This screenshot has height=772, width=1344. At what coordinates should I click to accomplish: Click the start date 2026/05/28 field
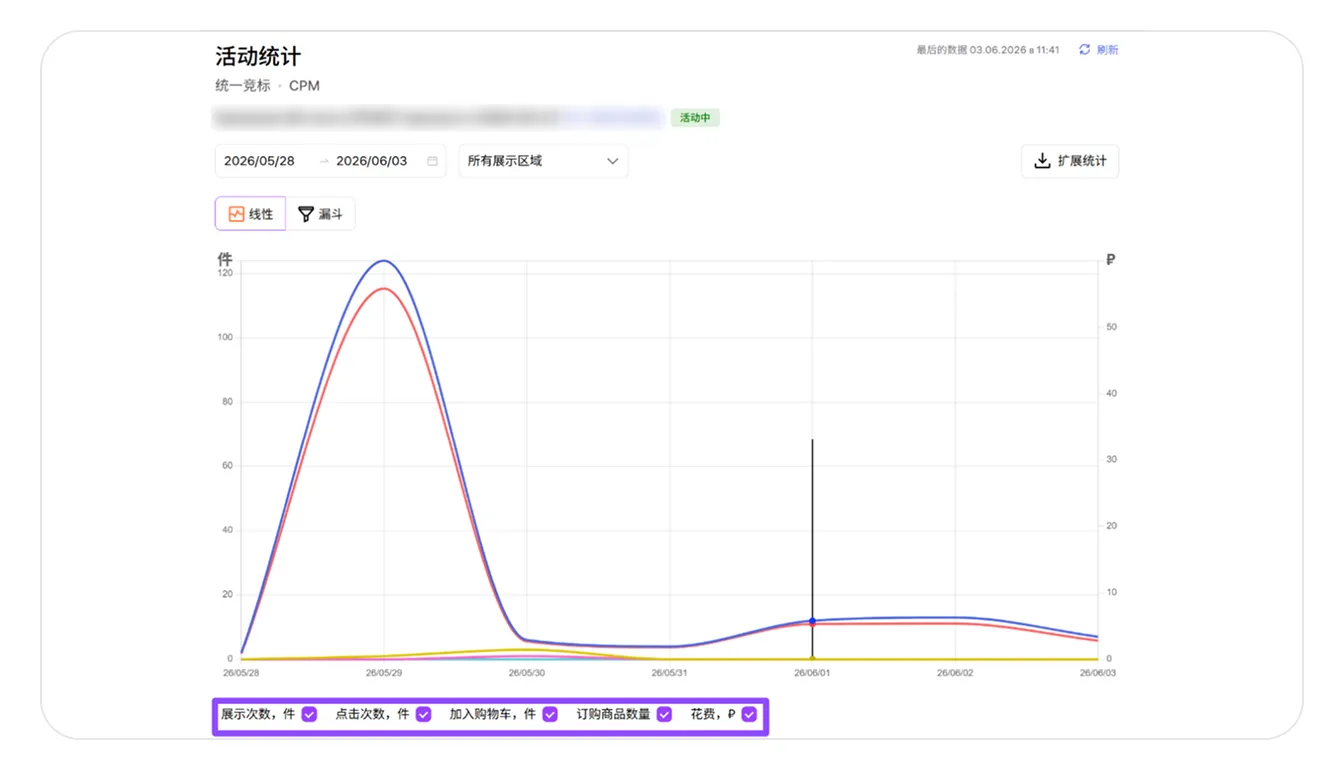[259, 161]
